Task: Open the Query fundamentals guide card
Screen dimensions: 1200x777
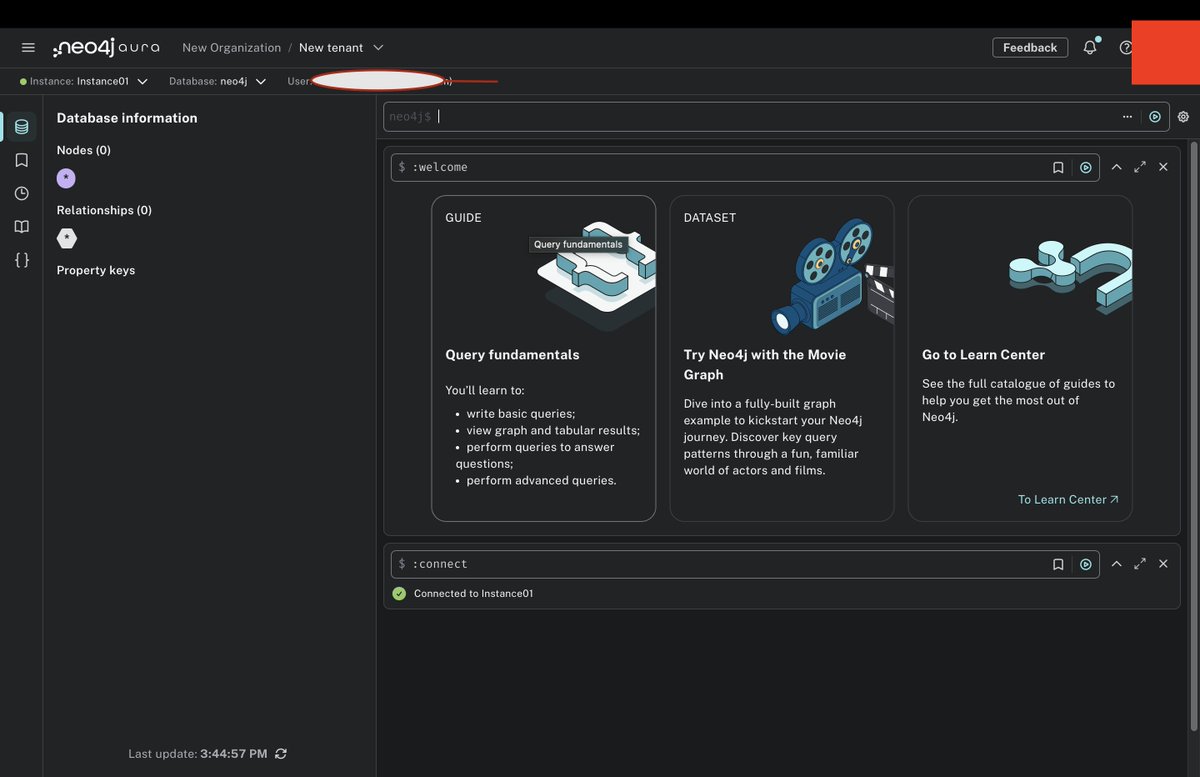Action: tap(544, 358)
